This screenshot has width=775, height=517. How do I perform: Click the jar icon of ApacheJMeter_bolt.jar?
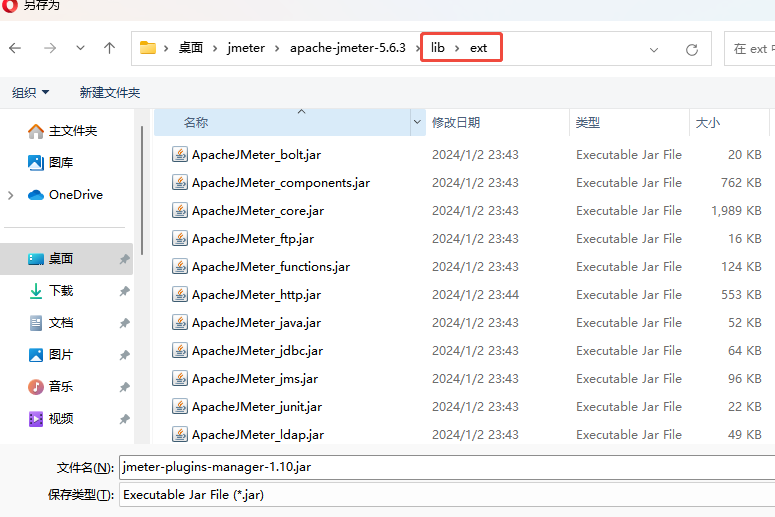[x=179, y=155]
